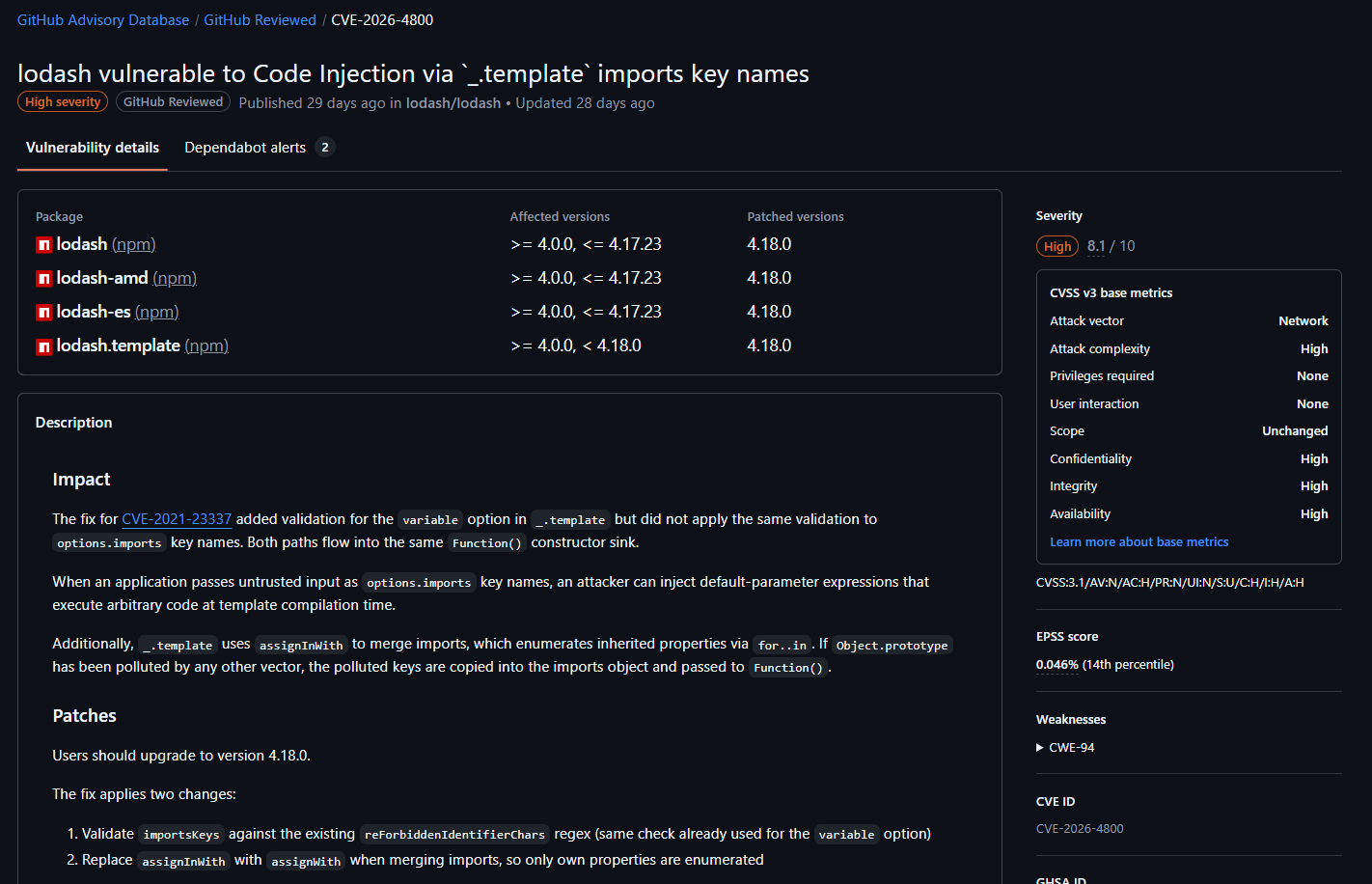1372x884 pixels.
Task: Click the Object.prototype code snippet
Action: (x=892, y=646)
